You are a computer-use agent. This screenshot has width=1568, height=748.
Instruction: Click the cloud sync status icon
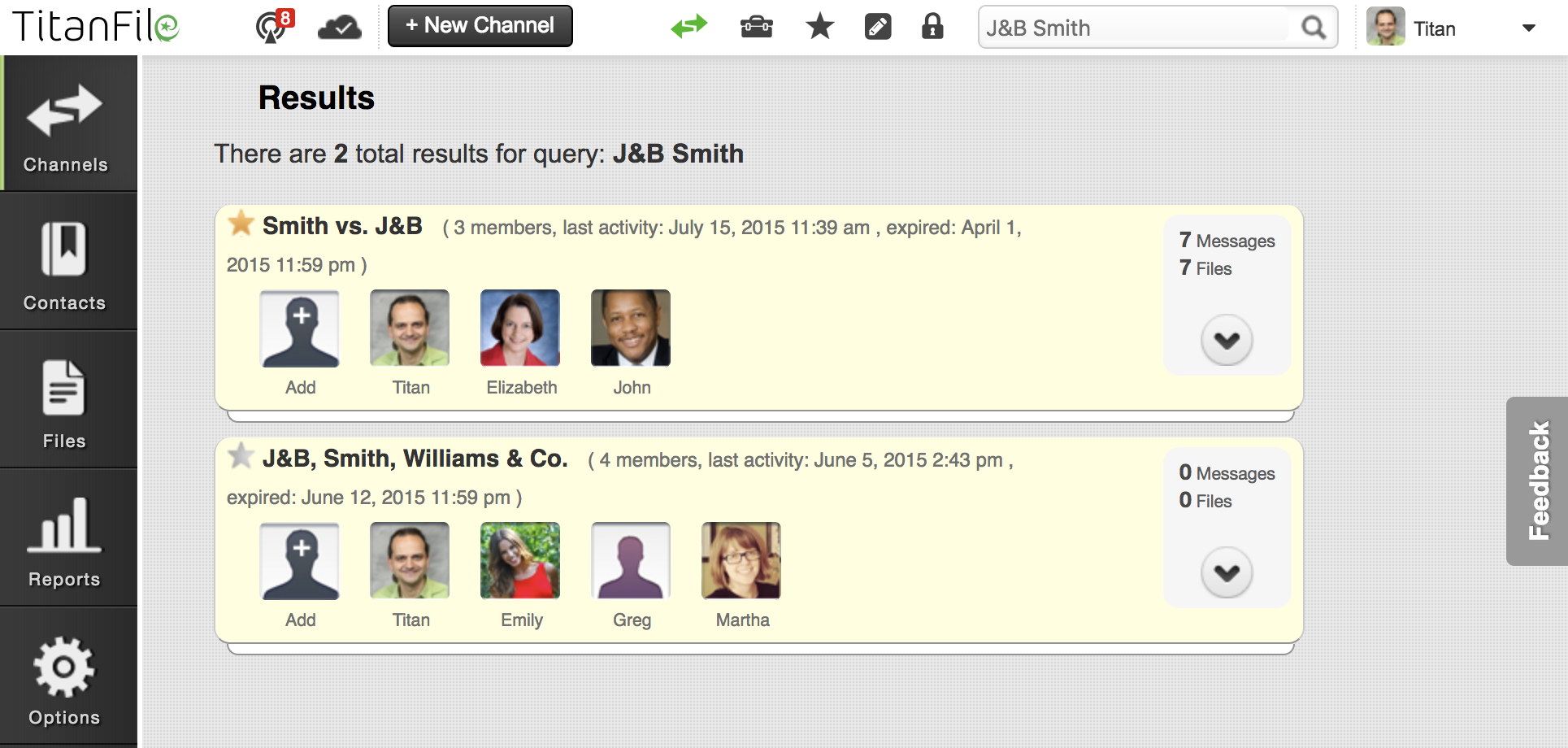coord(339,28)
